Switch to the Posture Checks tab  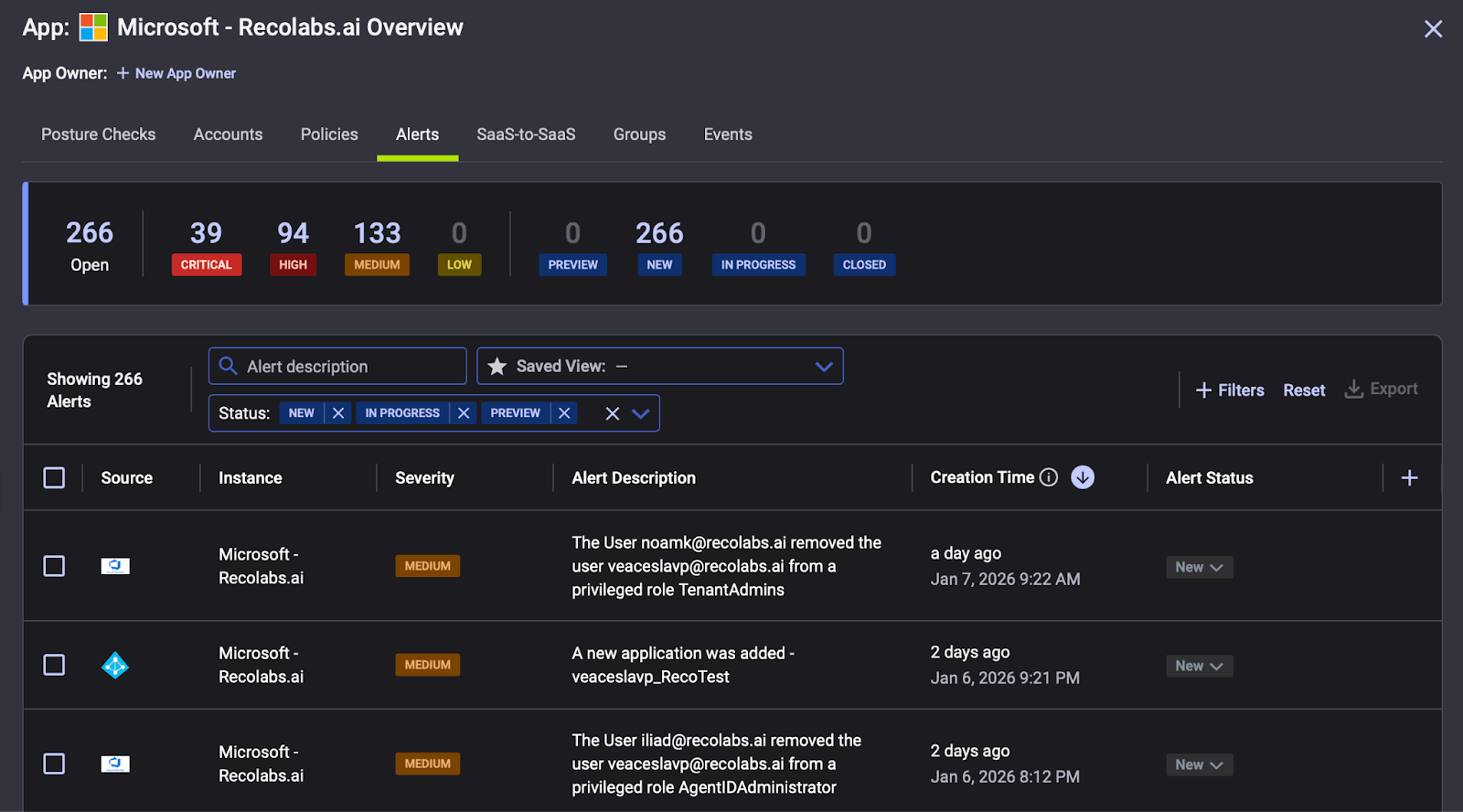(x=98, y=134)
